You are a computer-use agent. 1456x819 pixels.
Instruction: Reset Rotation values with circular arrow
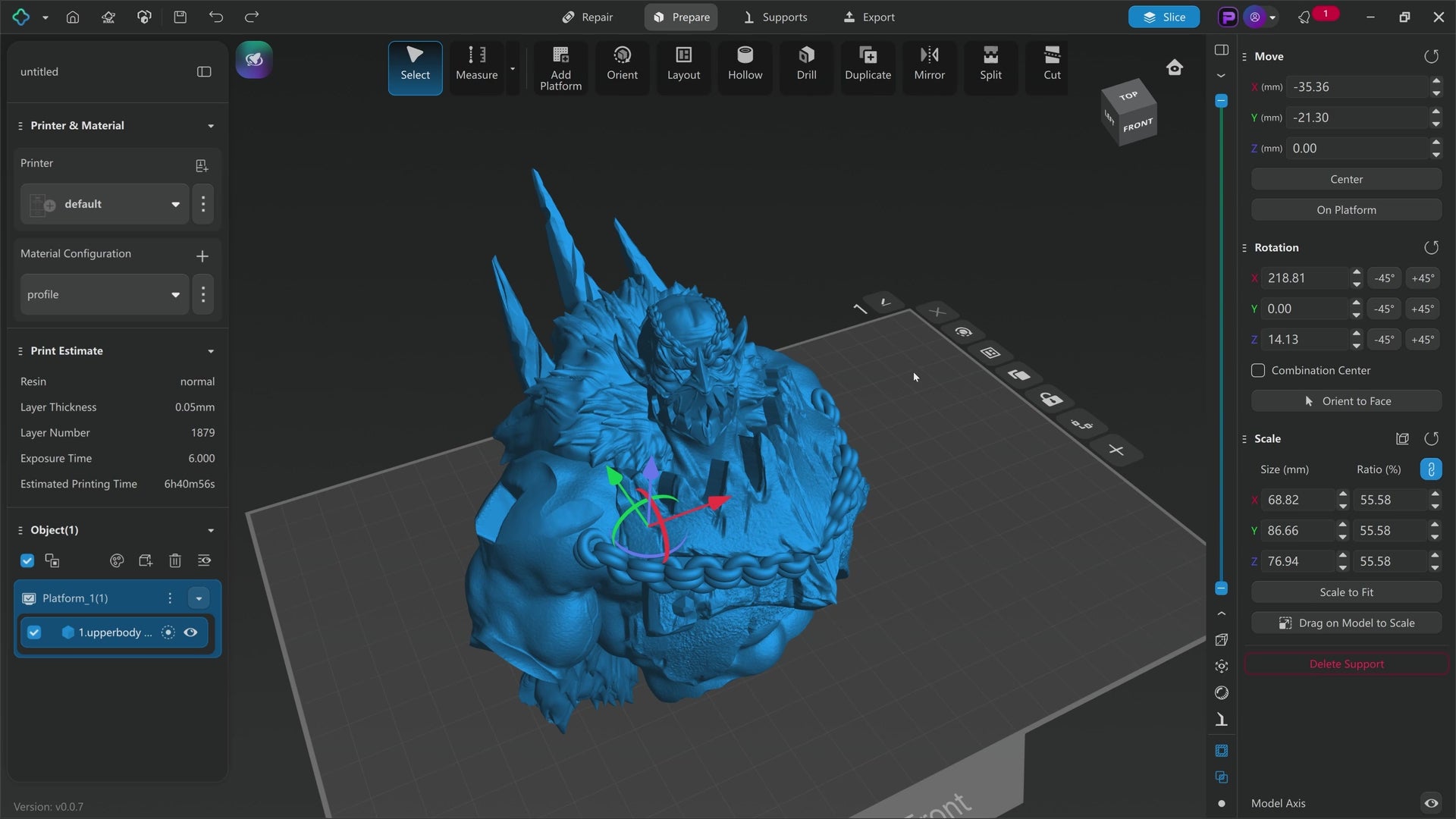coord(1431,247)
